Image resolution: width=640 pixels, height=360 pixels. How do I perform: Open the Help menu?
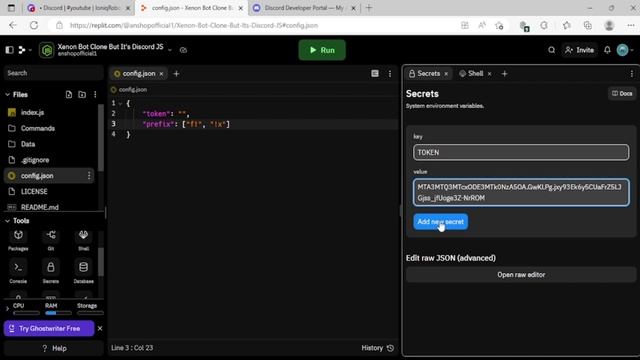click(54, 348)
